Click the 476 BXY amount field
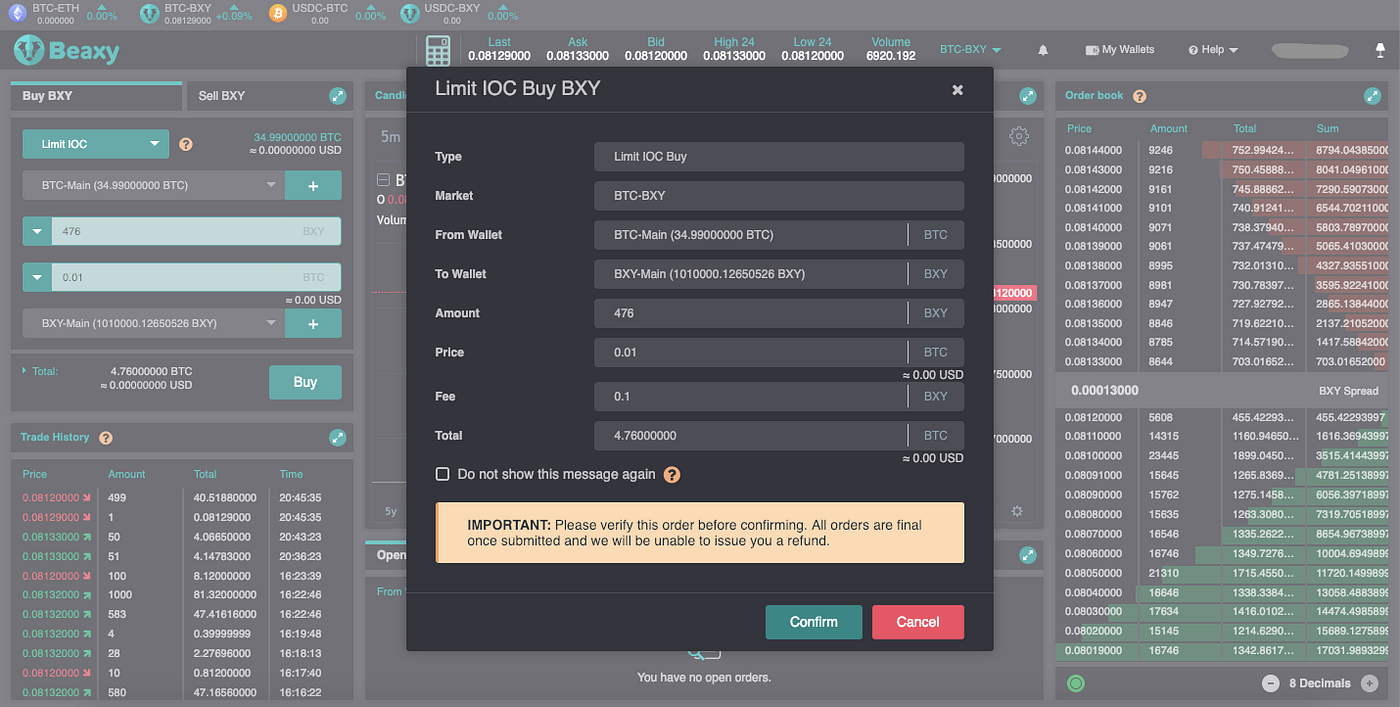1400x707 pixels. click(x=195, y=231)
